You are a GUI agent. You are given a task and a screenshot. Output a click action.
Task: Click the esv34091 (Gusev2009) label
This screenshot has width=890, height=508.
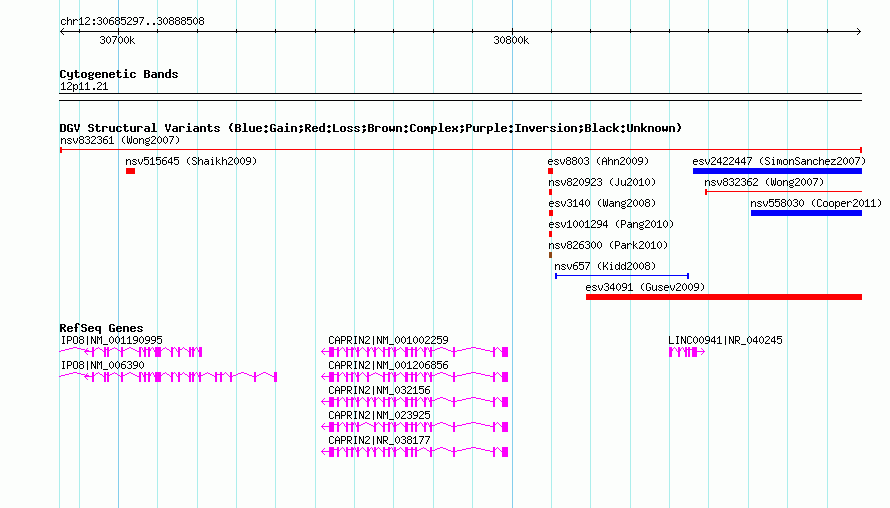point(645,287)
